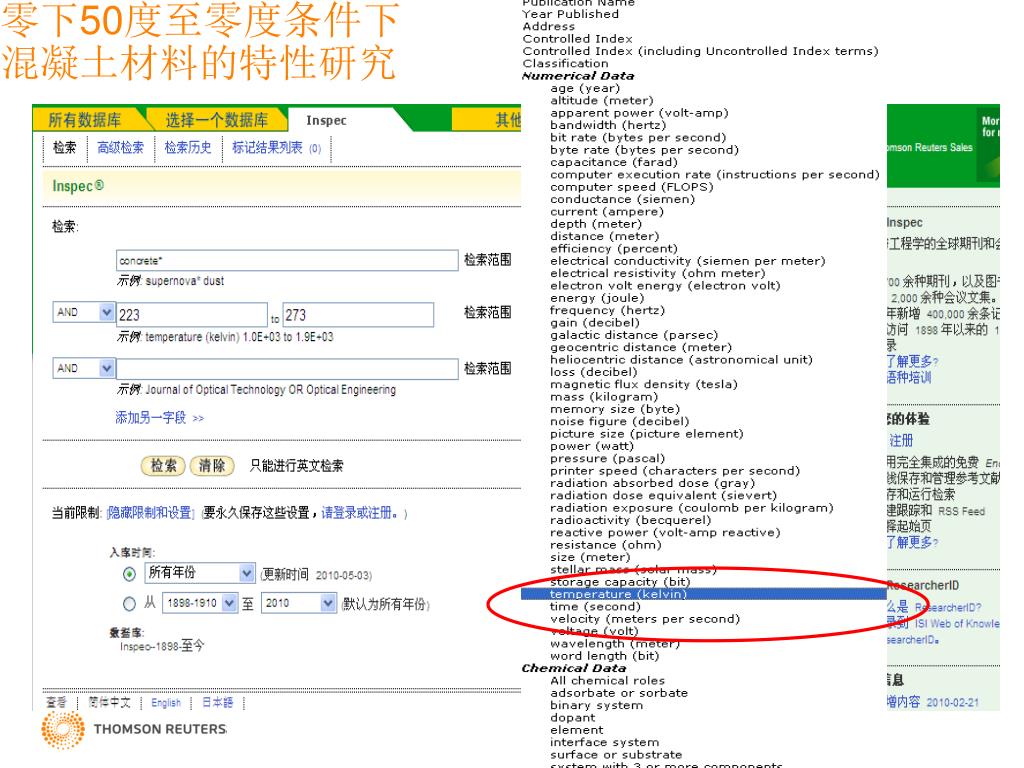This screenshot has width=1024, height=768.
Task: Select bandwidth (hertz) option
Action: tap(608, 125)
